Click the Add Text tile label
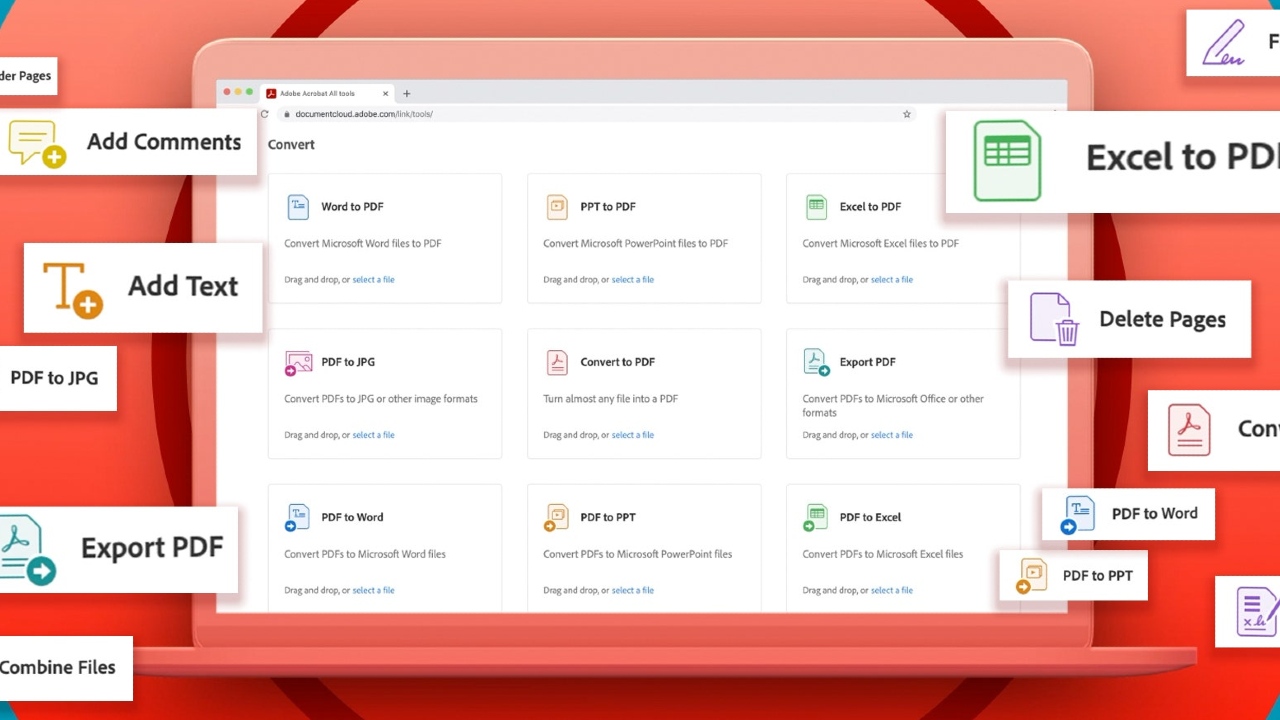Image resolution: width=1280 pixels, height=720 pixels. coord(183,286)
